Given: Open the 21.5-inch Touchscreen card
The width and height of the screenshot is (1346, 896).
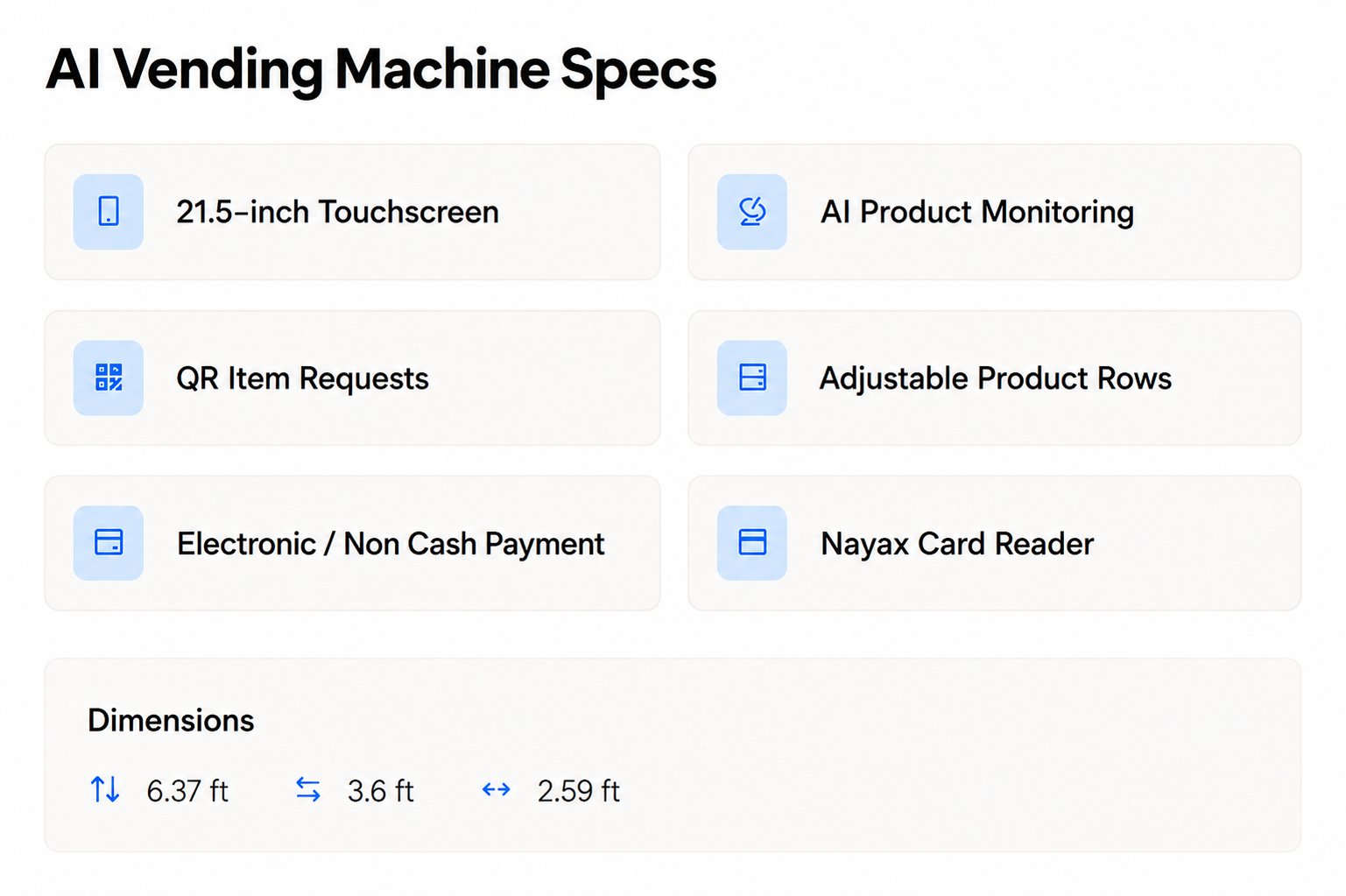Looking at the screenshot, I should [x=352, y=212].
